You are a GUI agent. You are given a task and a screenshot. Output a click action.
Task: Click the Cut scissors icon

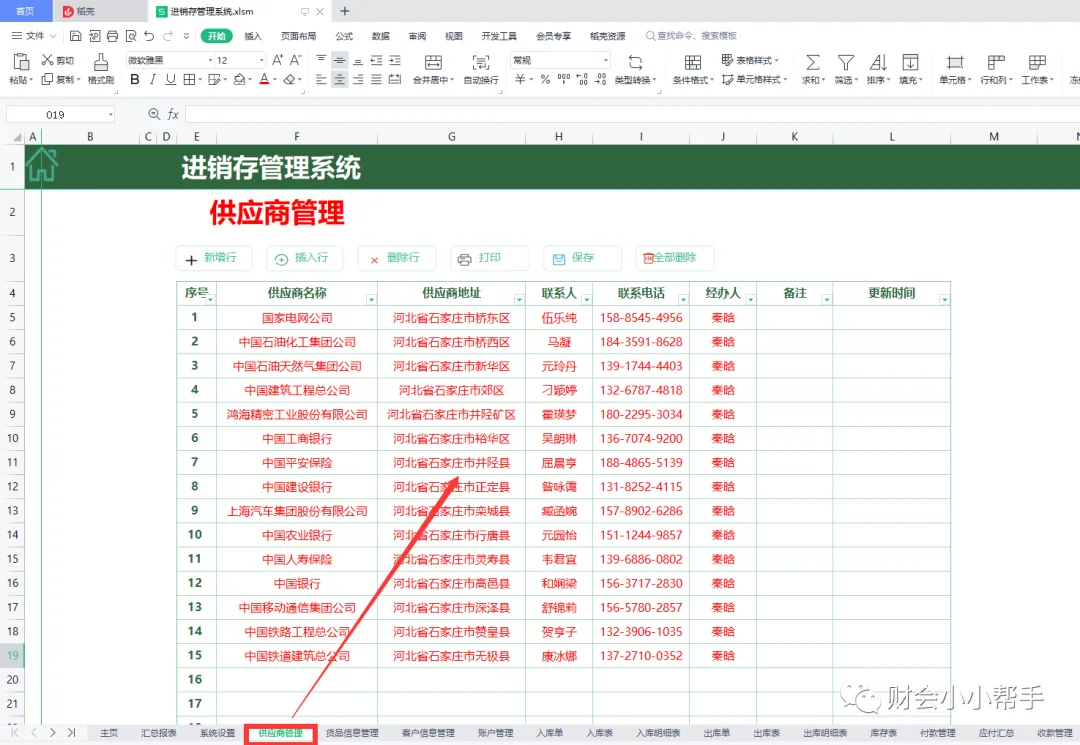(x=47, y=61)
